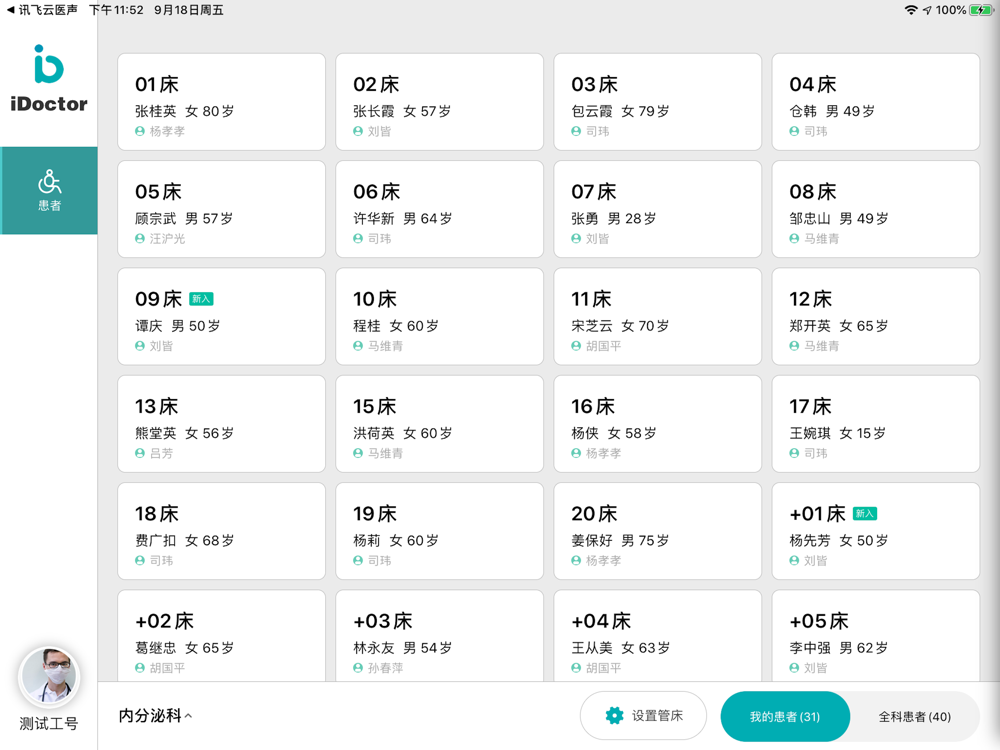
Task: Open bed 12 patient 郑开英 card
Action: [875, 317]
